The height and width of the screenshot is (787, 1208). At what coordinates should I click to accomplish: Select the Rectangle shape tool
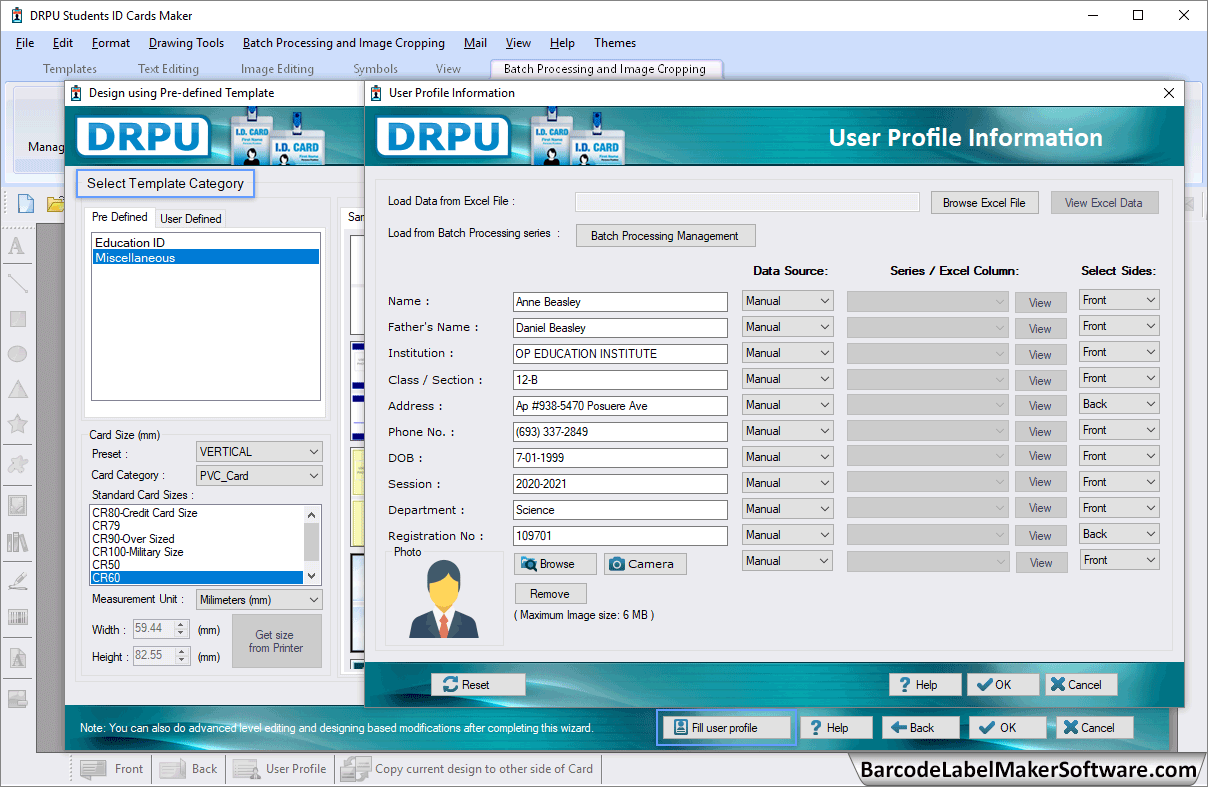[17, 319]
